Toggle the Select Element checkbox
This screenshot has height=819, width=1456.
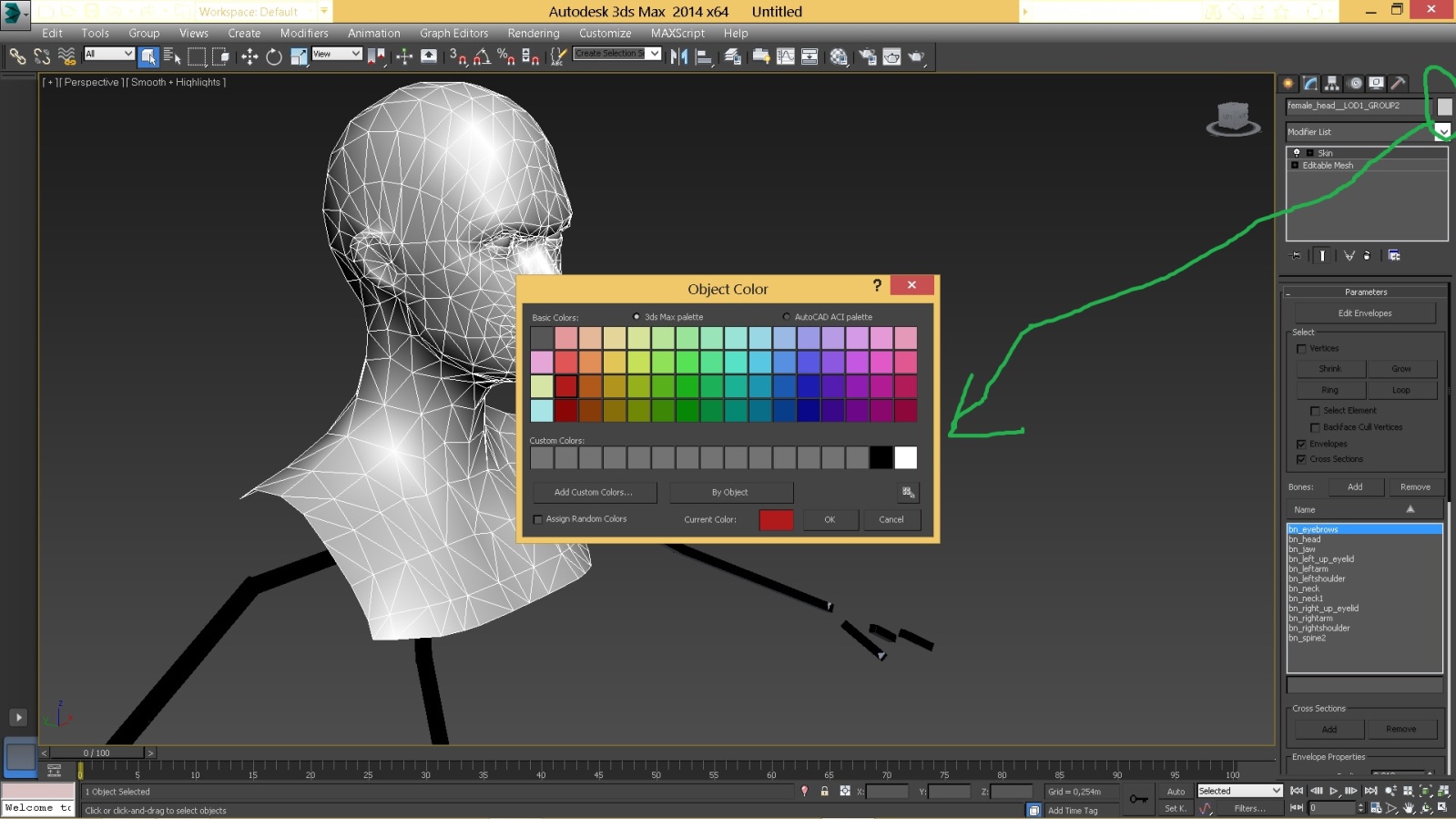(x=1315, y=411)
